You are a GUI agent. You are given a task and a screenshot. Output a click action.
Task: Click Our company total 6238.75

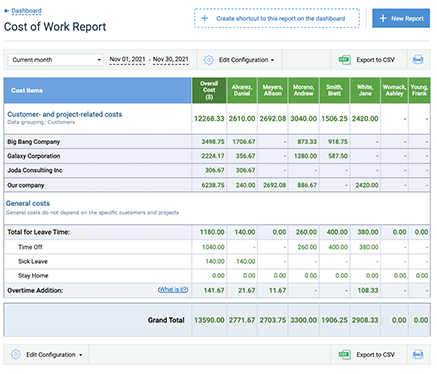[213, 185]
